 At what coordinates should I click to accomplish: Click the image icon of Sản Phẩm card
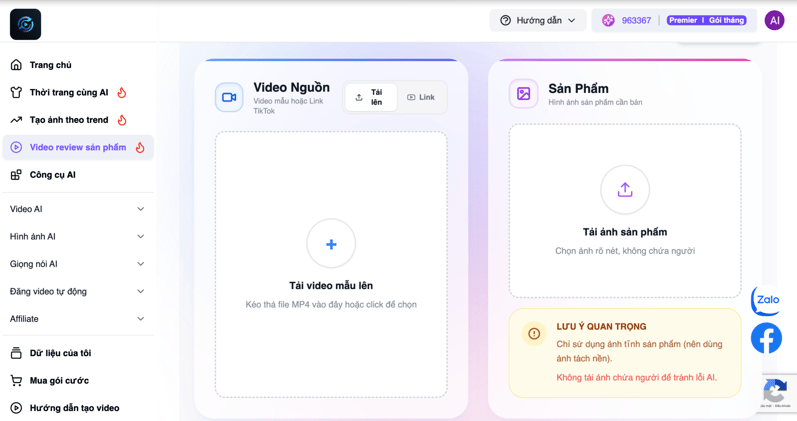coord(524,94)
